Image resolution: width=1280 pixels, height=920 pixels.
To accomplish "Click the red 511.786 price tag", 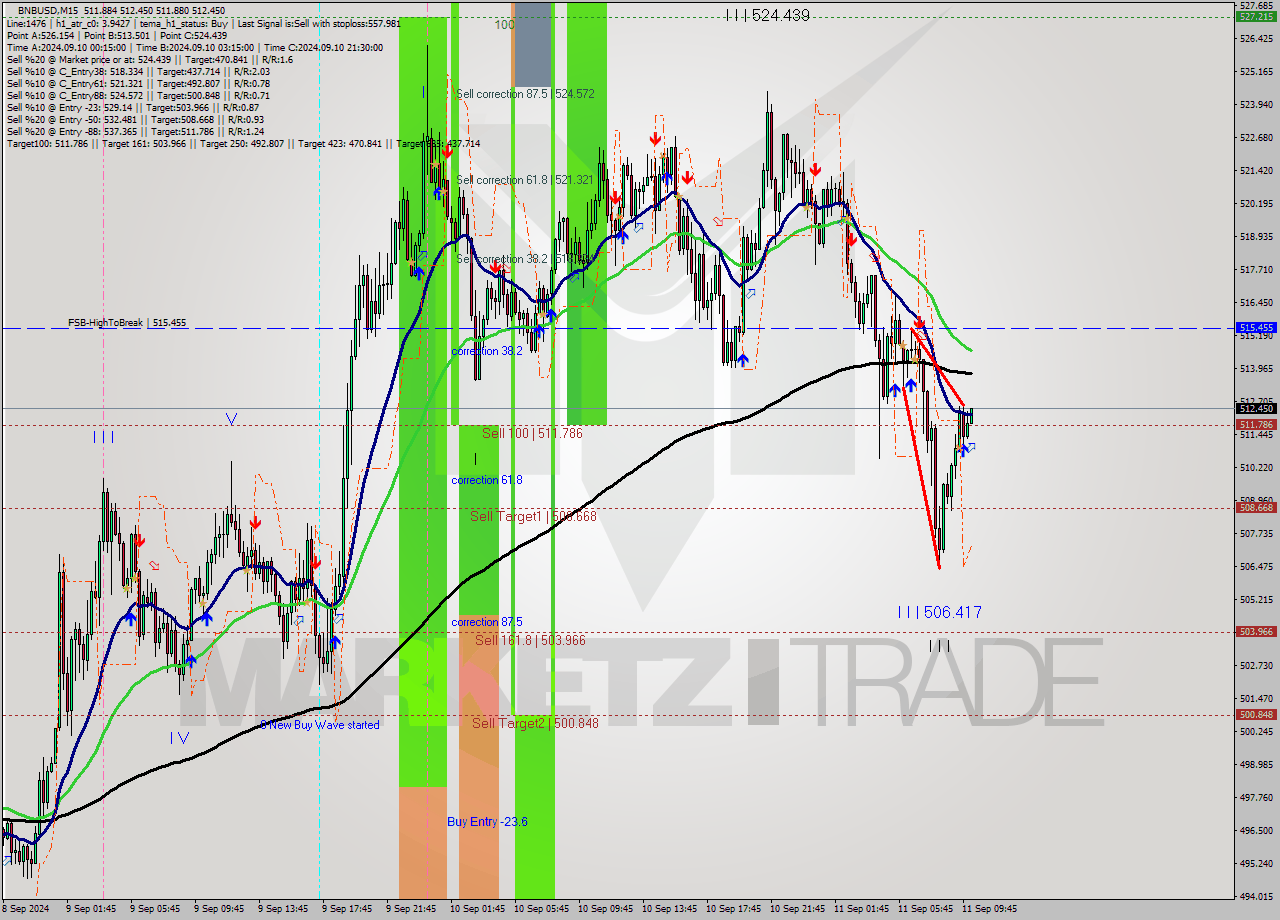I will click(1256, 424).
